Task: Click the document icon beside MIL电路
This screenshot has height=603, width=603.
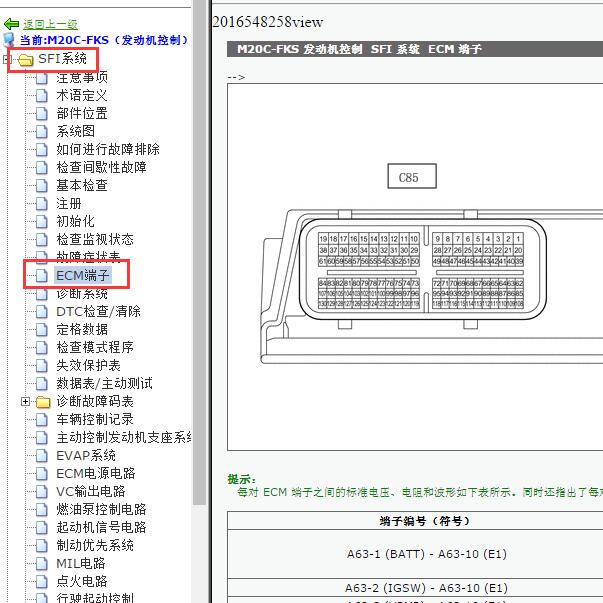Action: (x=42, y=564)
